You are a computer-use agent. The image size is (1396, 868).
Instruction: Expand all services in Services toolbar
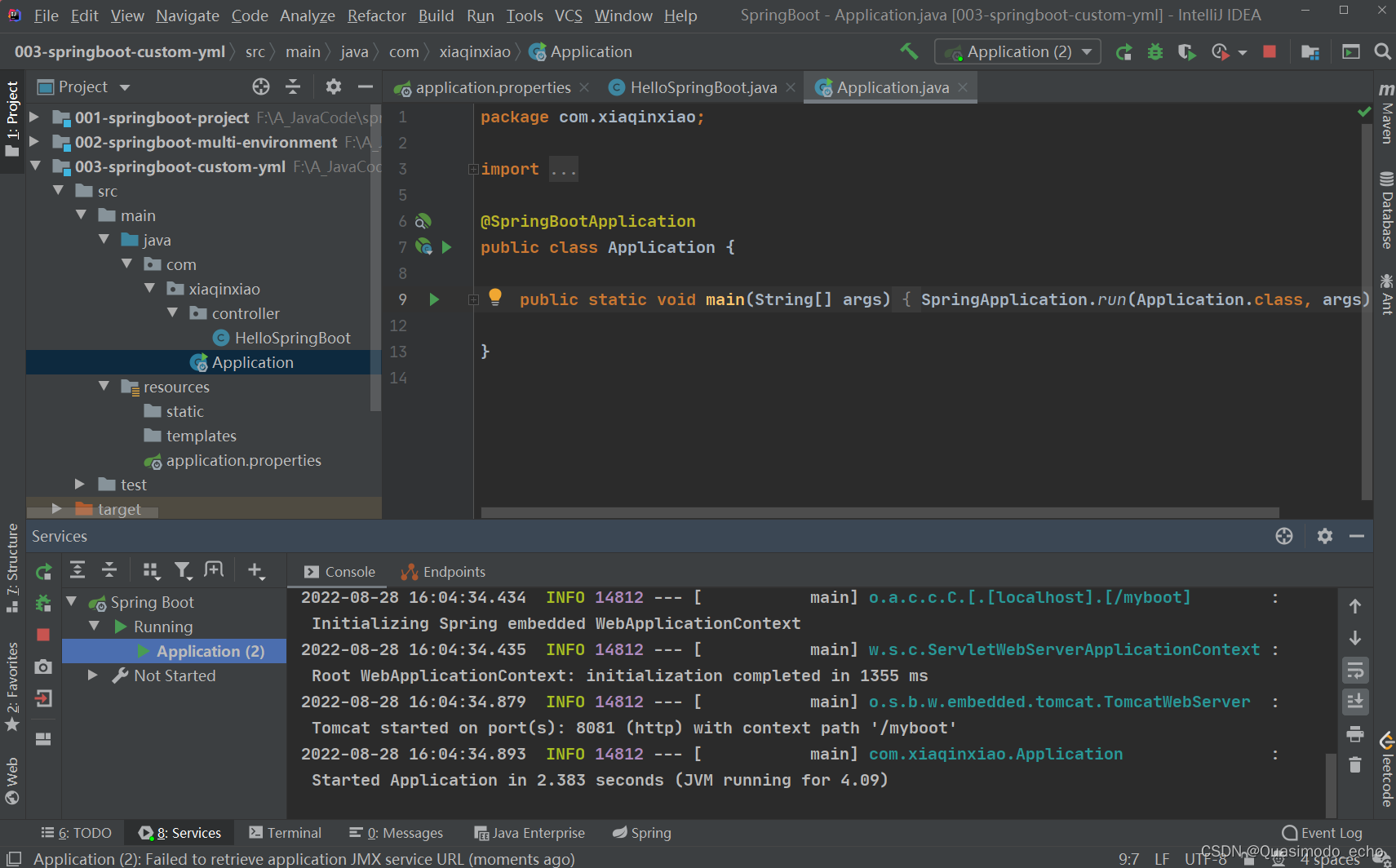pyautogui.click(x=78, y=570)
